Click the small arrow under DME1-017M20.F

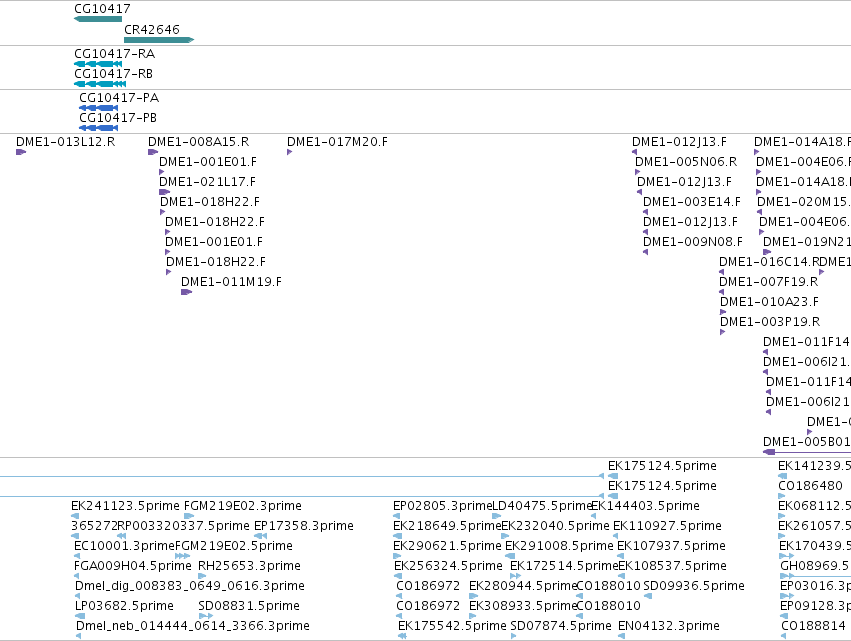[290, 152]
